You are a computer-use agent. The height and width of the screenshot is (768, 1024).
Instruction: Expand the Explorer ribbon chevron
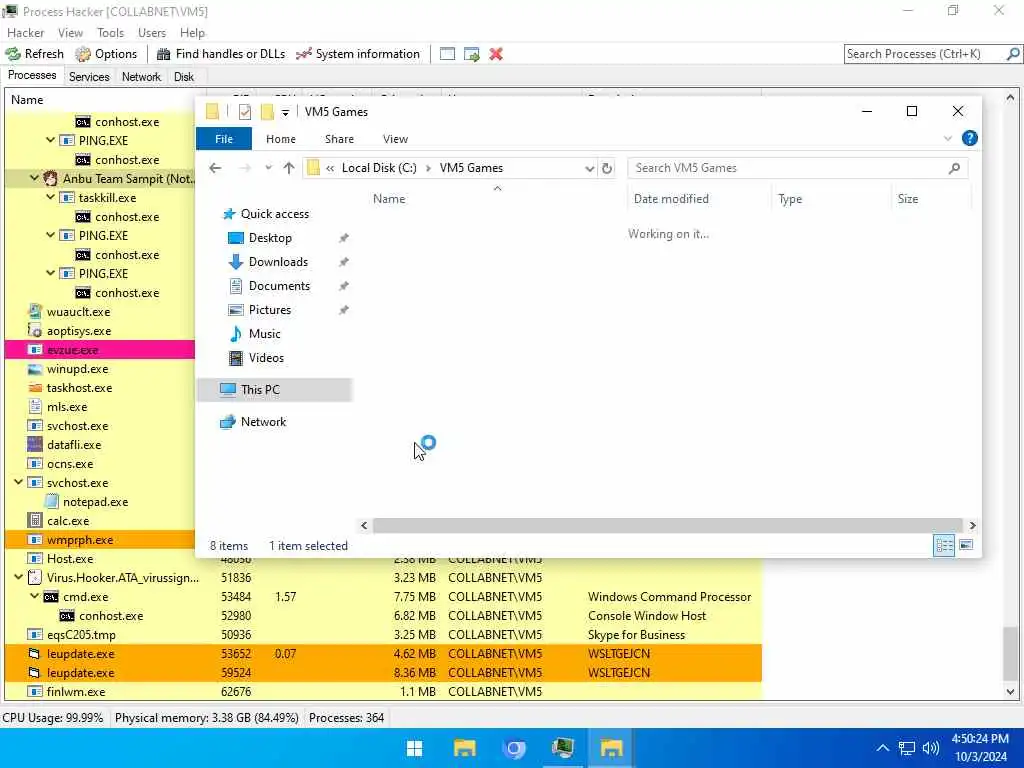948,138
